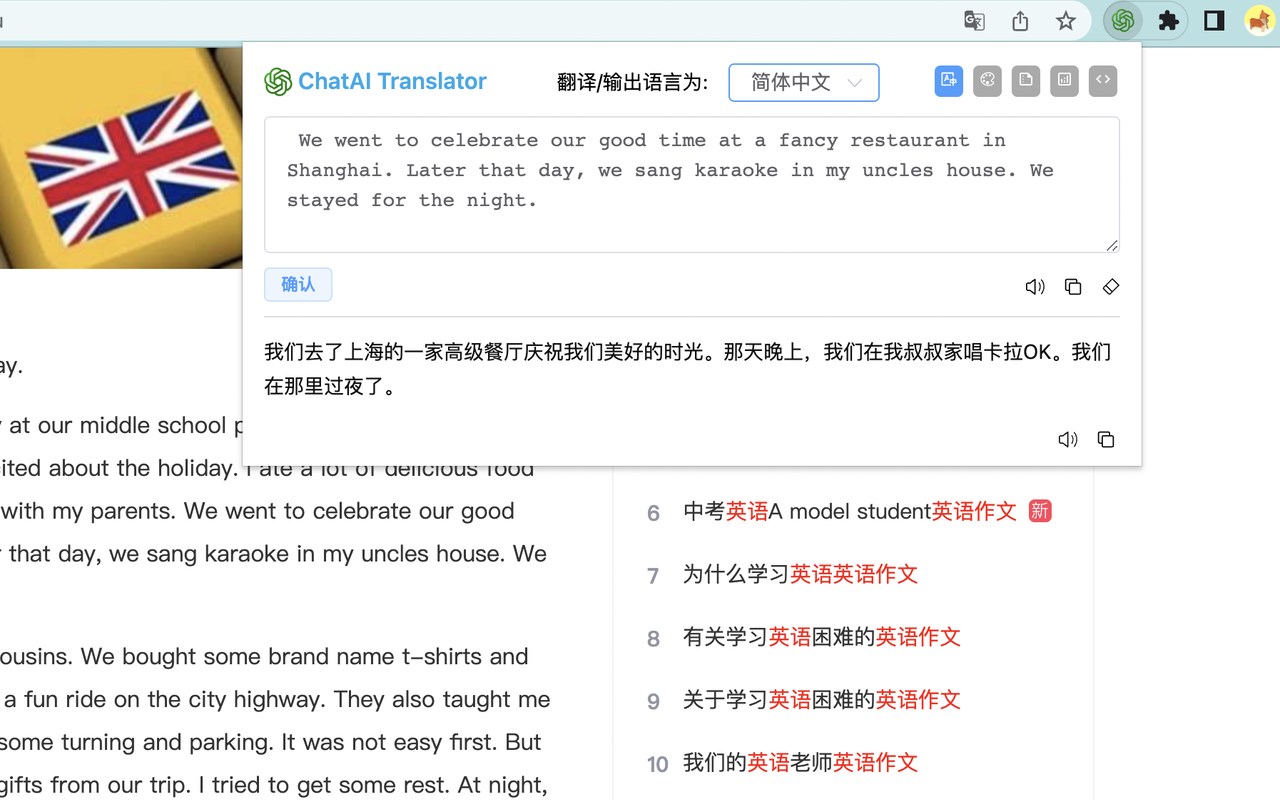Image resolution: width=1280 pixels, height=800 pixels.
Task: Open the 简体中文 output language dropdown
Action: pos(804,82)
